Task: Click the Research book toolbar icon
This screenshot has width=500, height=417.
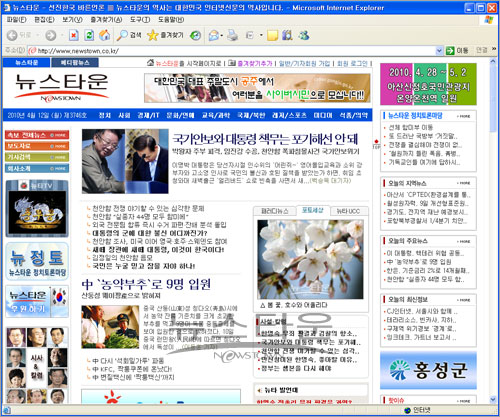Action: [x=287, y=35]
